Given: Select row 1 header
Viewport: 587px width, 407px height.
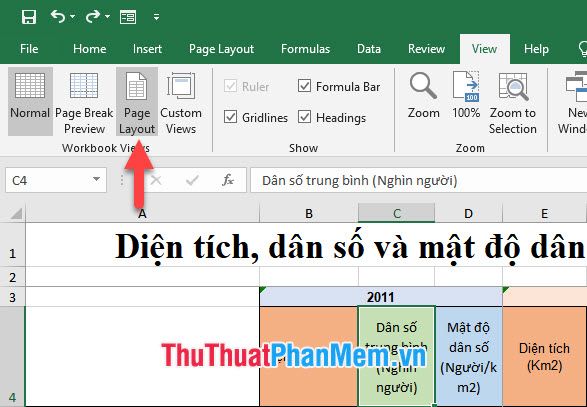Looking at the screenshot, I should coord(13,245).
